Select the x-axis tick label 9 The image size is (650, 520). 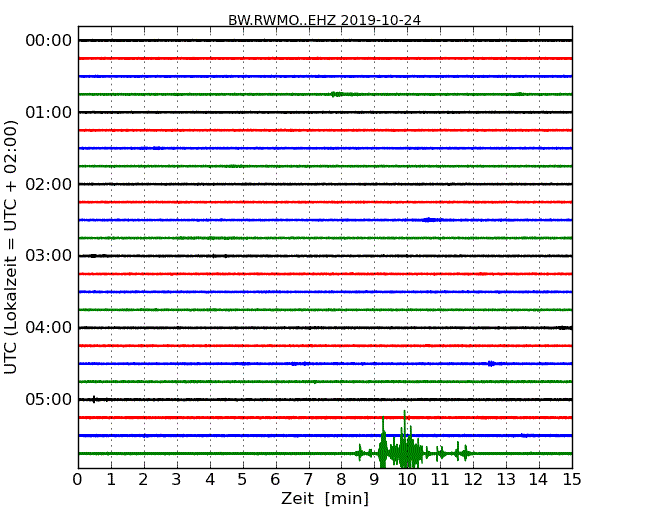(x=374, y=480)
